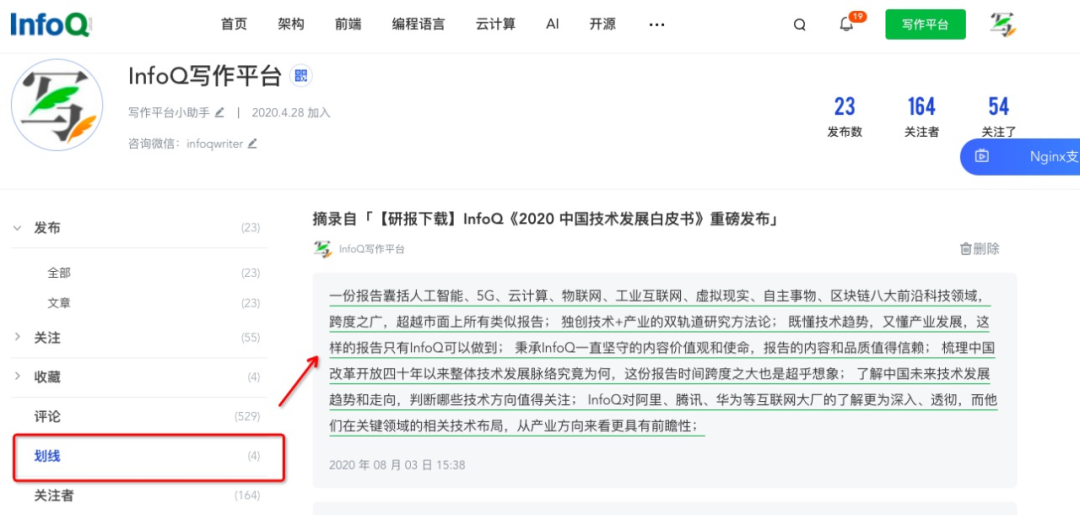The width and height of the screenshot is (1080, 515).
Task: Expand the 收藏 sidebar section
Action: tap(17, 377)
